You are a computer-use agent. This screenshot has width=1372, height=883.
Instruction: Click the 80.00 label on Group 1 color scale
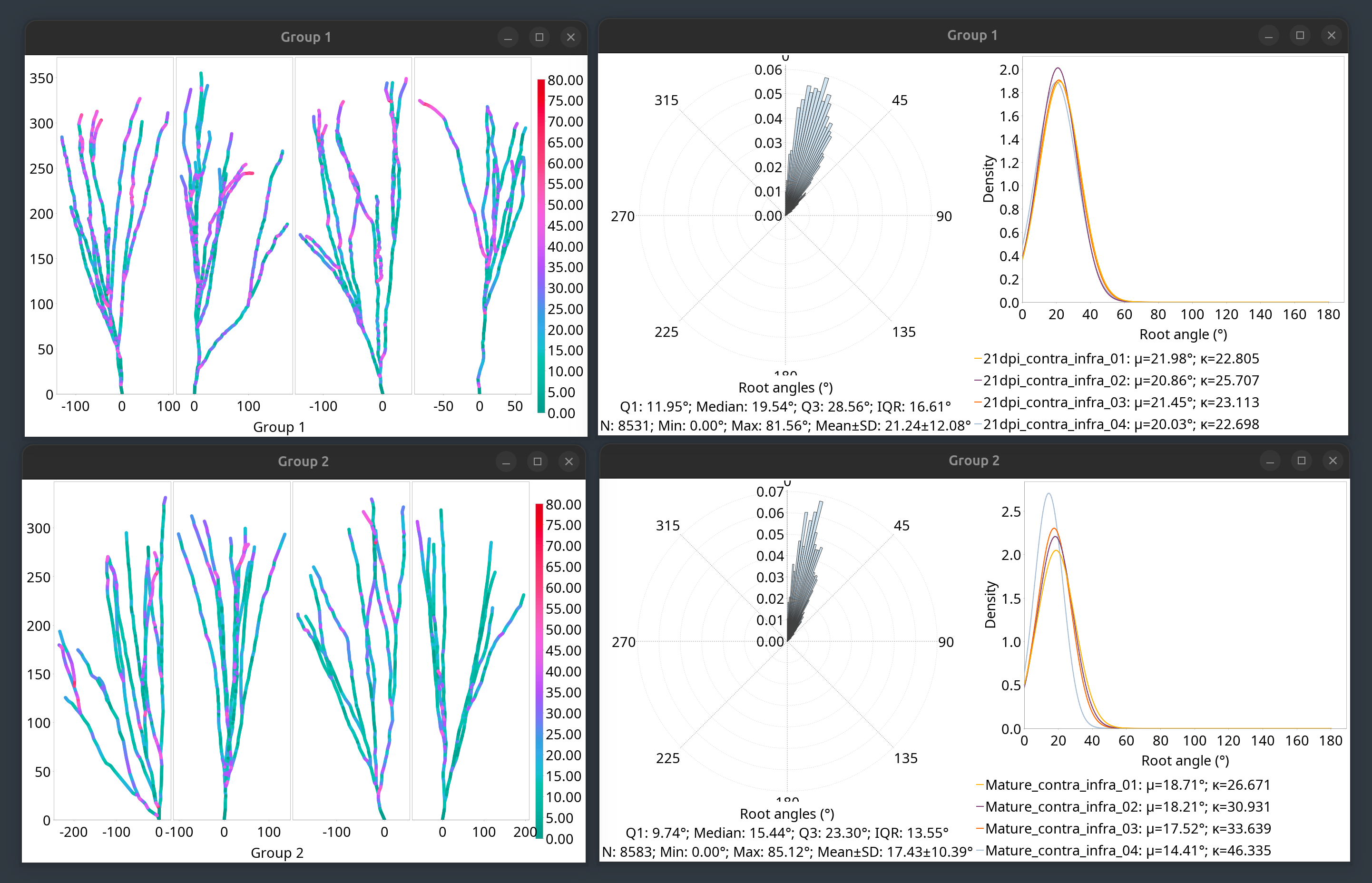coord(565,80)
